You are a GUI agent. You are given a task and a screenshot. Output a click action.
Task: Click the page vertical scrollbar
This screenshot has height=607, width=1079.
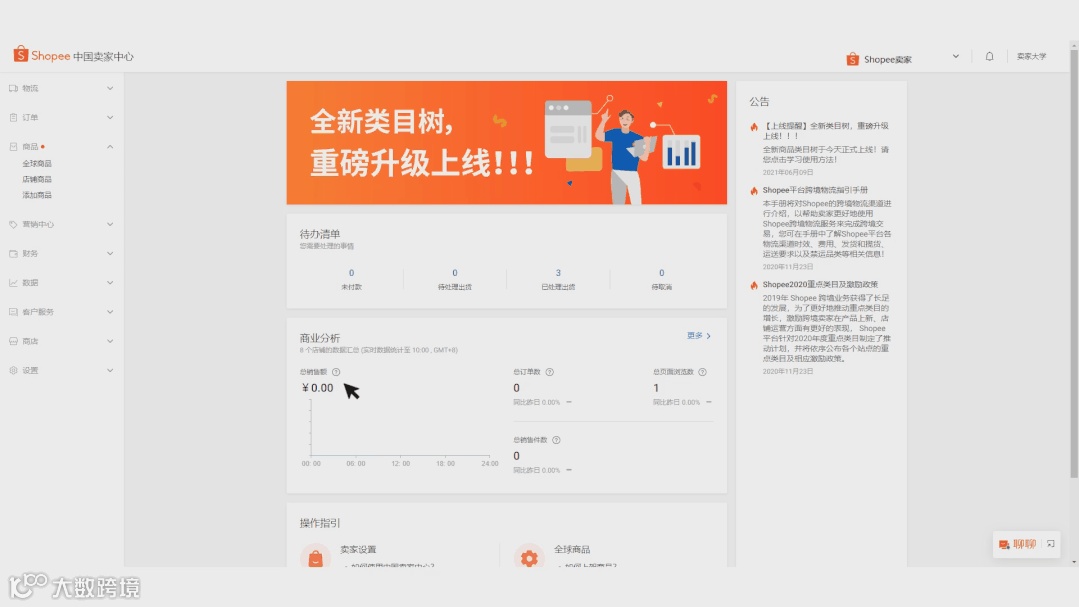click(1073, 264)
